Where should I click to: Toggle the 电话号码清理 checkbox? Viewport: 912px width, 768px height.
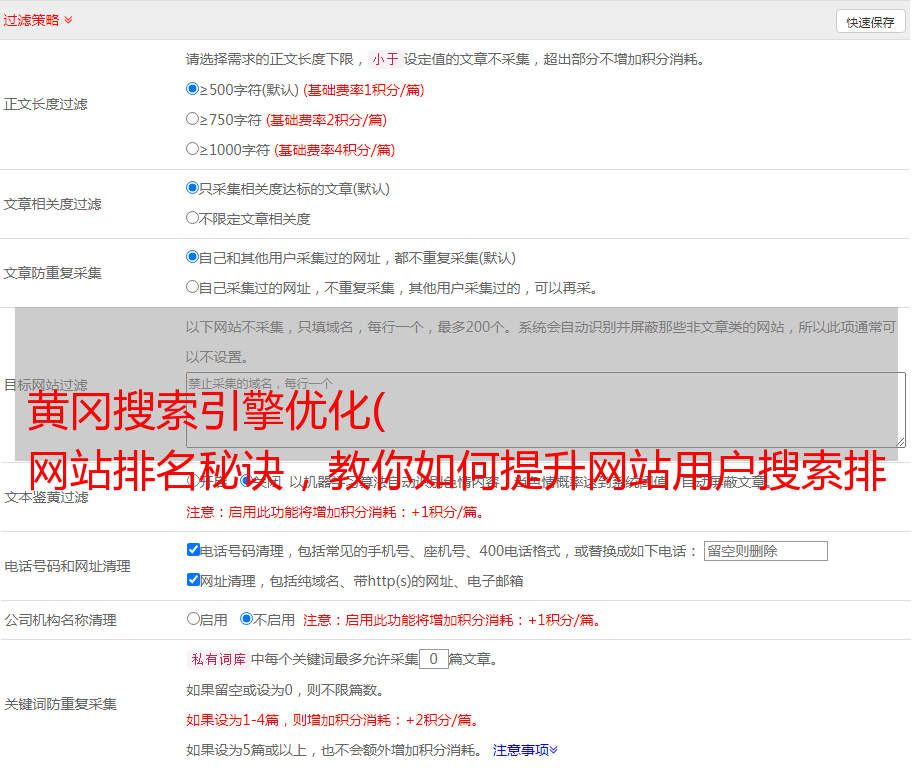(x=194, y=550)
